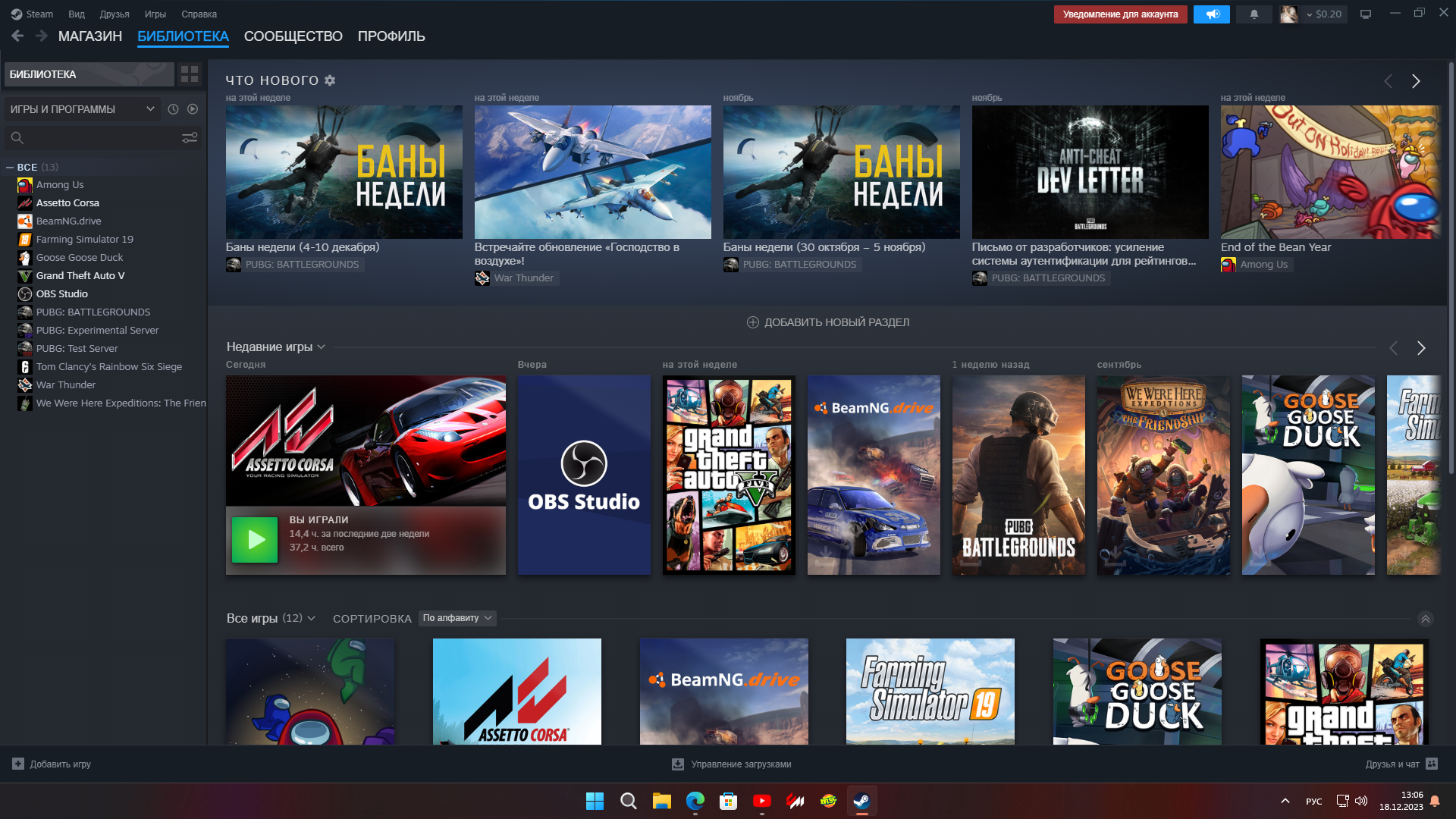Open Управление загрузками downloads manager
Viewport: 1456px width, 819px height.
tap(732, 764)
